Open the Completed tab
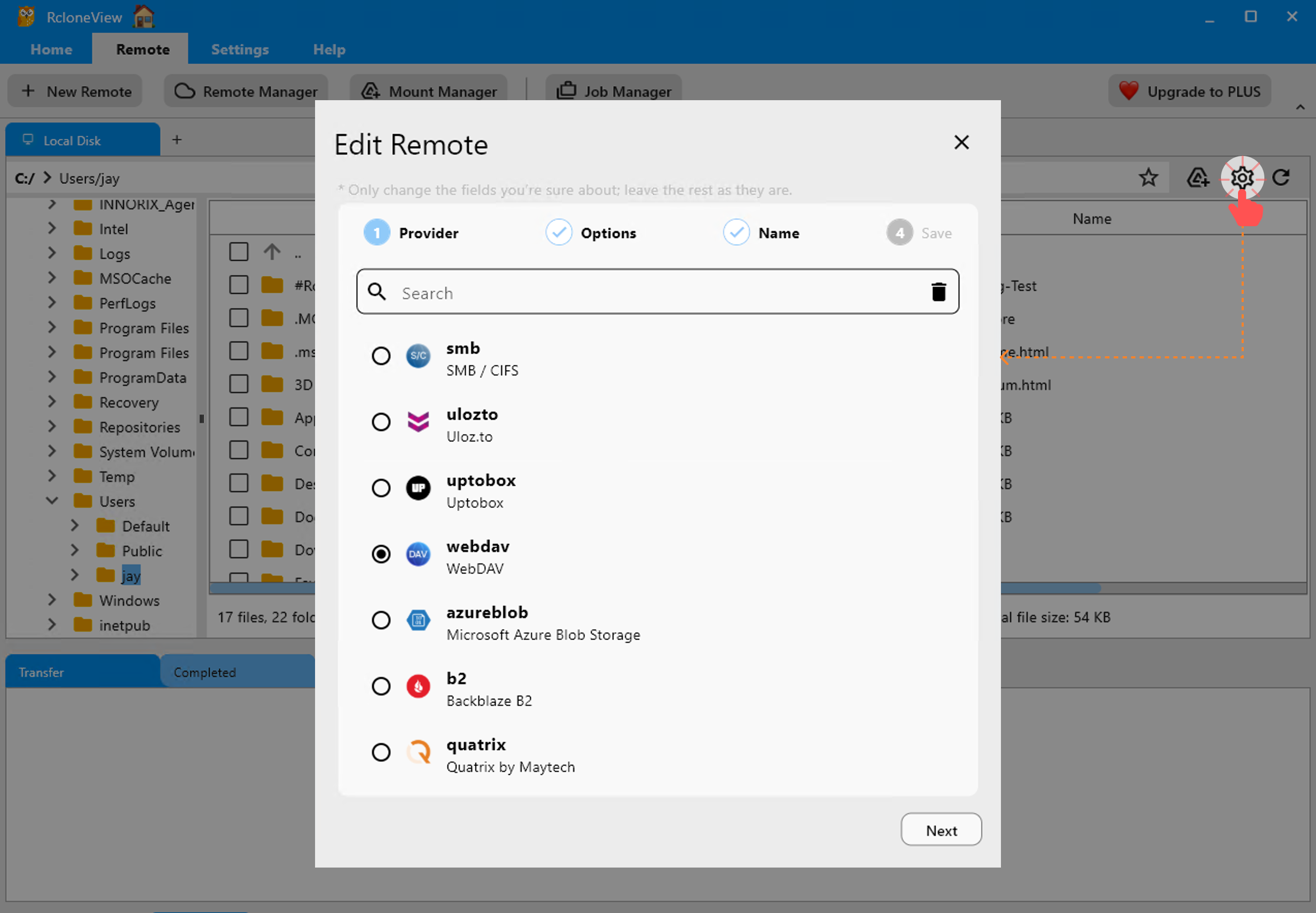The width and height of the screenshot is (1316, 913). [x=205, y=672]
